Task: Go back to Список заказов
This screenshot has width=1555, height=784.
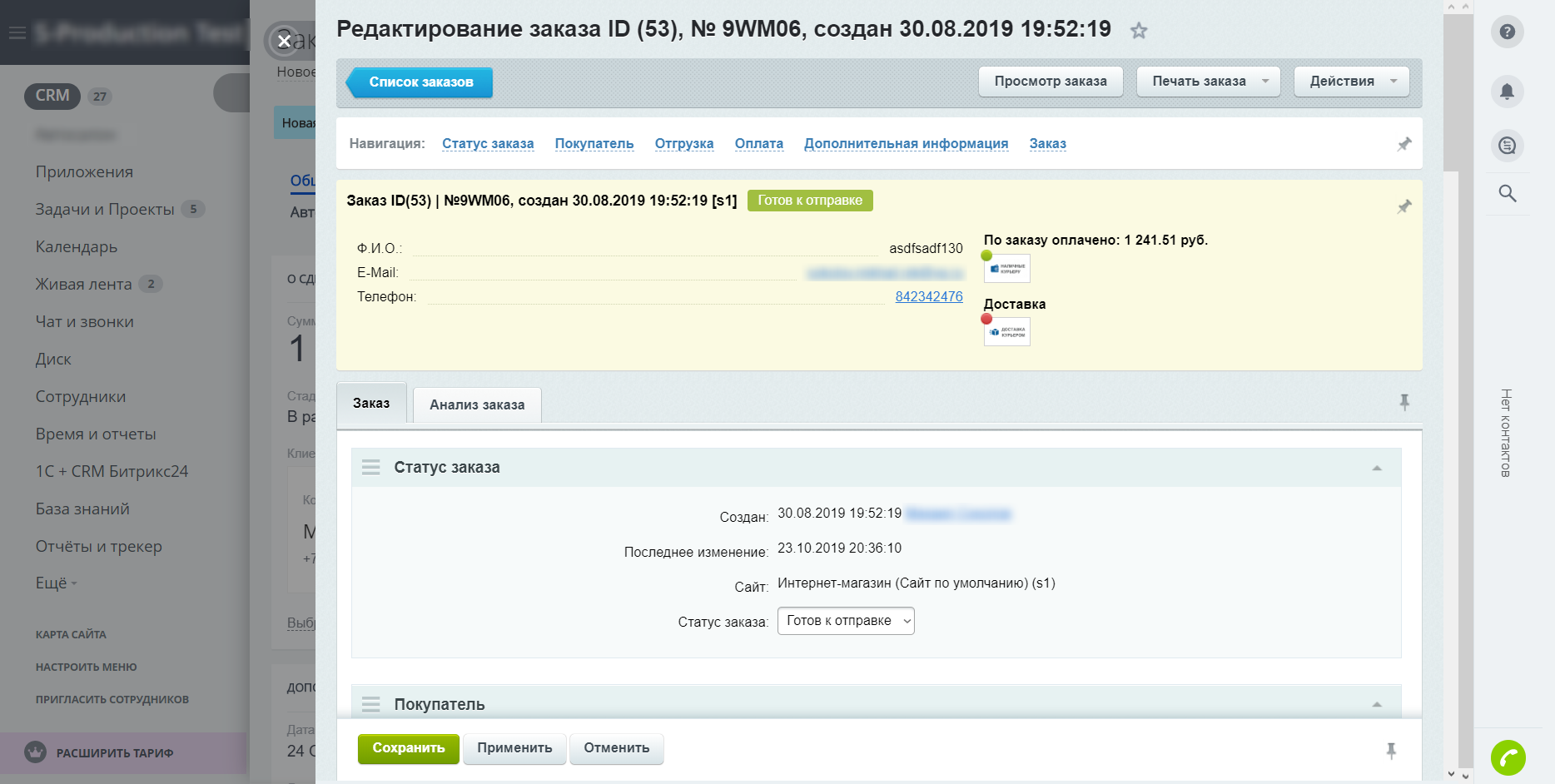Action: (x=420, y=82)
